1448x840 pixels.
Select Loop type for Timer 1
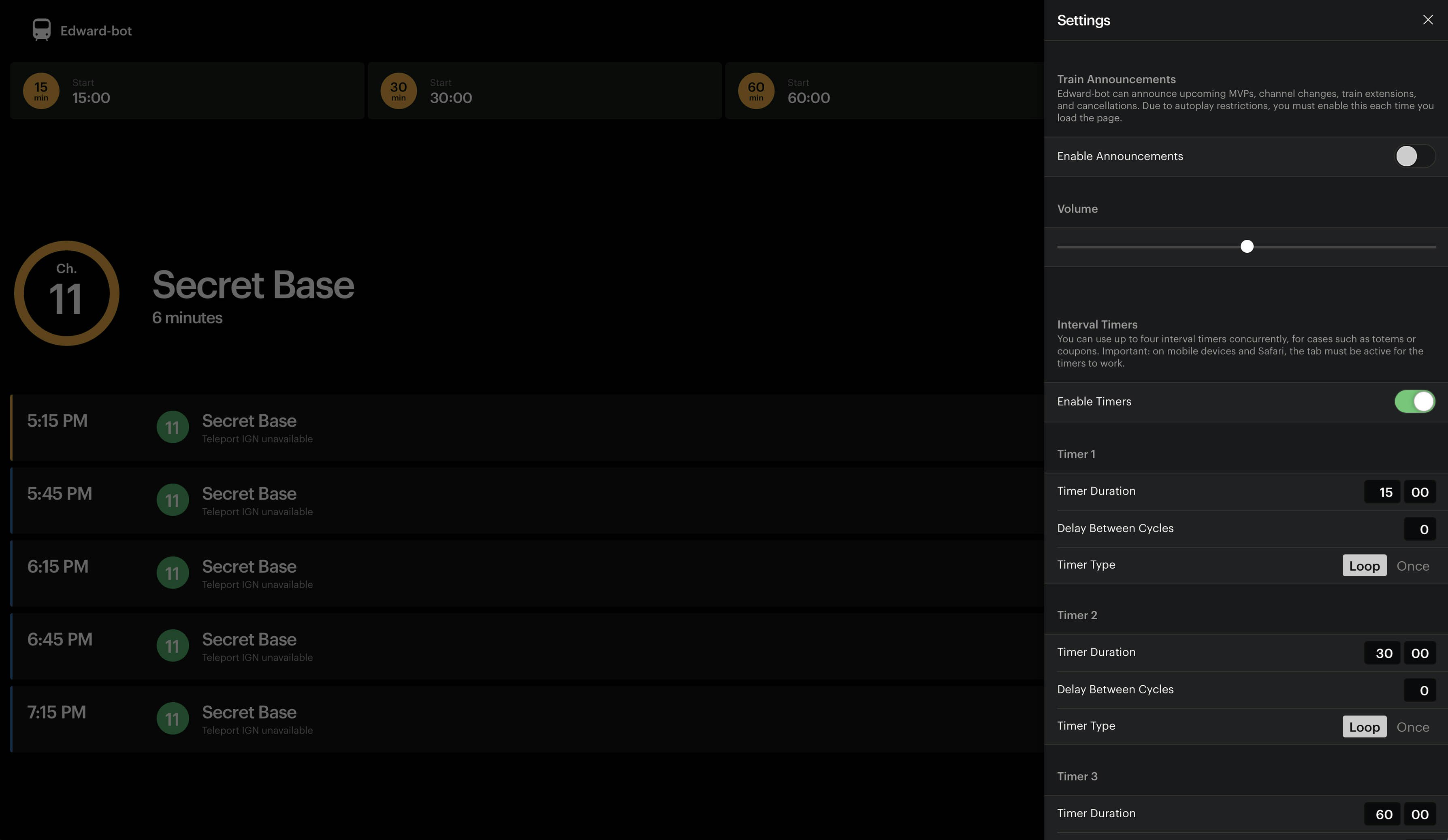1364,565
